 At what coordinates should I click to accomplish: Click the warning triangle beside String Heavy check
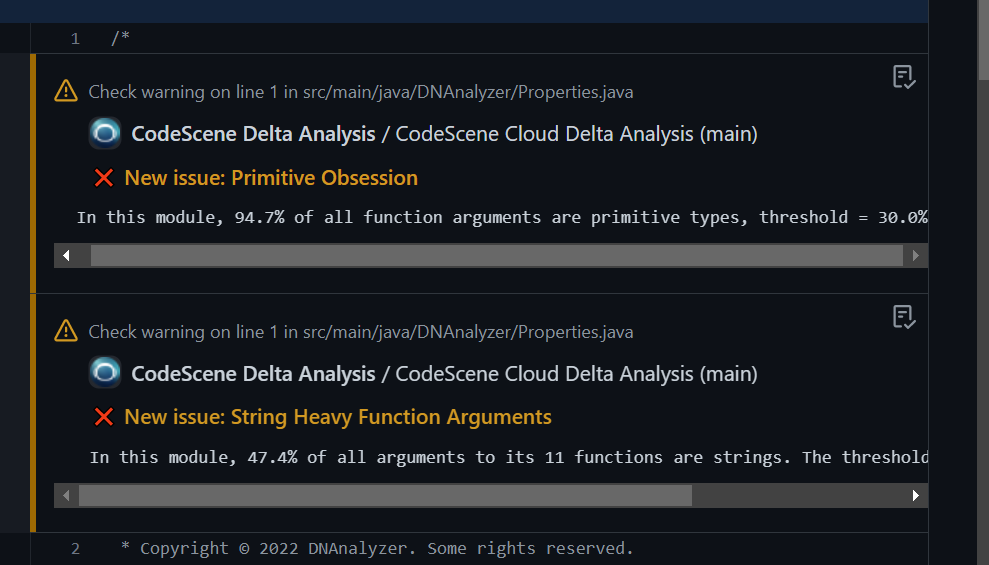(x=66, y=331)
